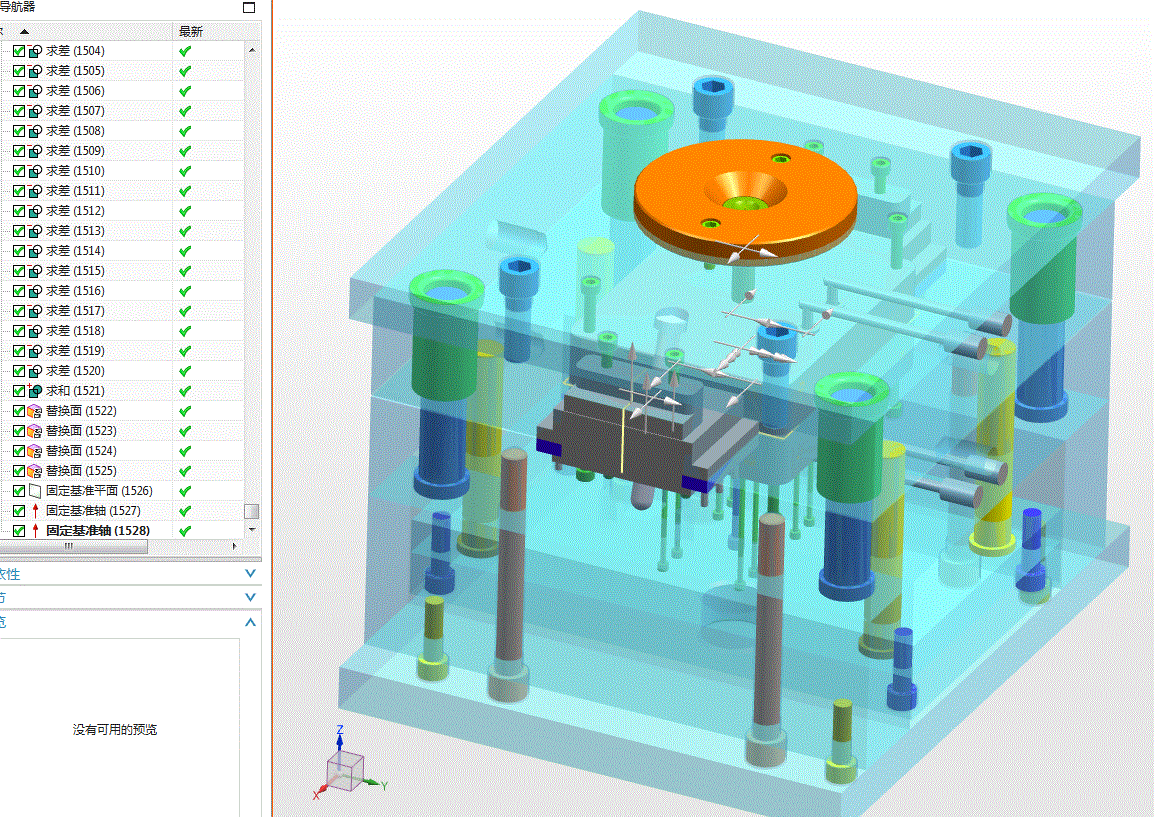
Task: Expand the 相依性 section chevron
Action: pos(250,573)
